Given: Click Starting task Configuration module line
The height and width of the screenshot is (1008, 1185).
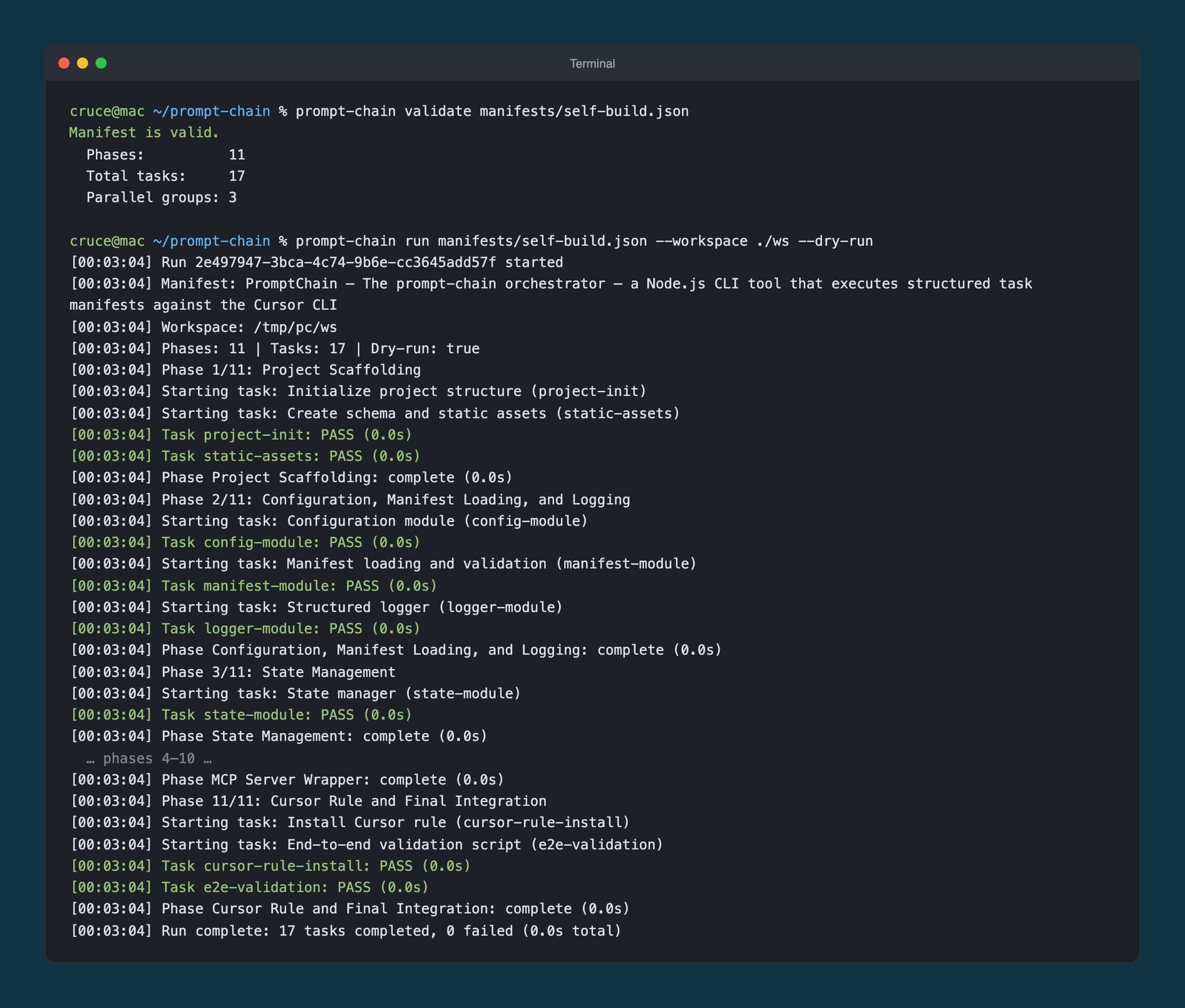Looking at the screenshot, I should point(329,521).
